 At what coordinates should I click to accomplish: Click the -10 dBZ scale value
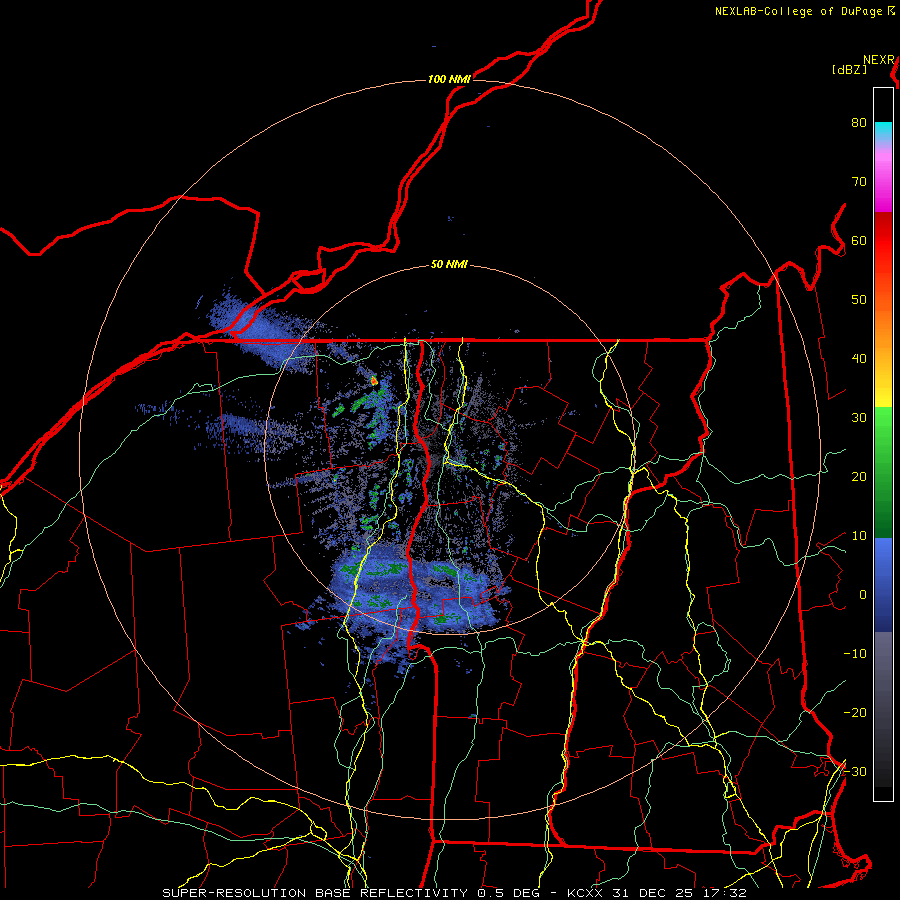click(x=855, y=654)
